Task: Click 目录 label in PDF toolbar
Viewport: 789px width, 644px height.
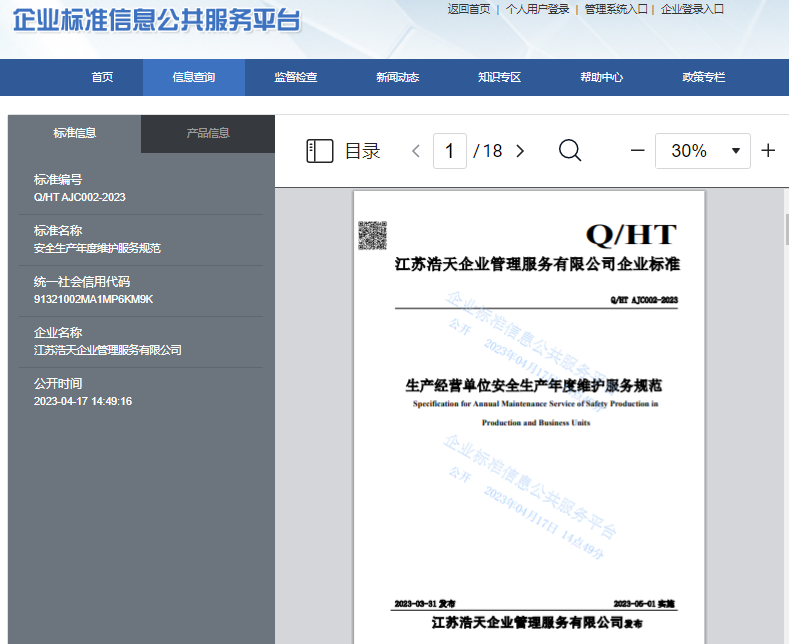Action: (x=363, y=151)
